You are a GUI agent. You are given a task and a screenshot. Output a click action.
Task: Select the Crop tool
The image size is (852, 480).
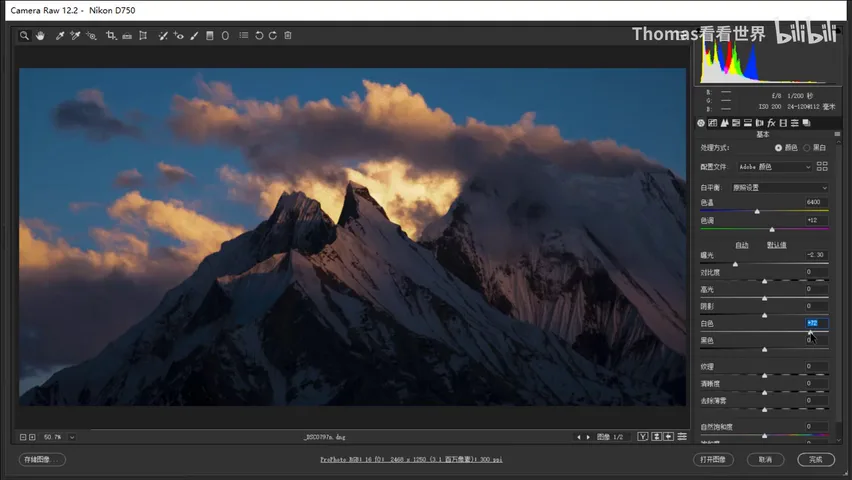111,35
